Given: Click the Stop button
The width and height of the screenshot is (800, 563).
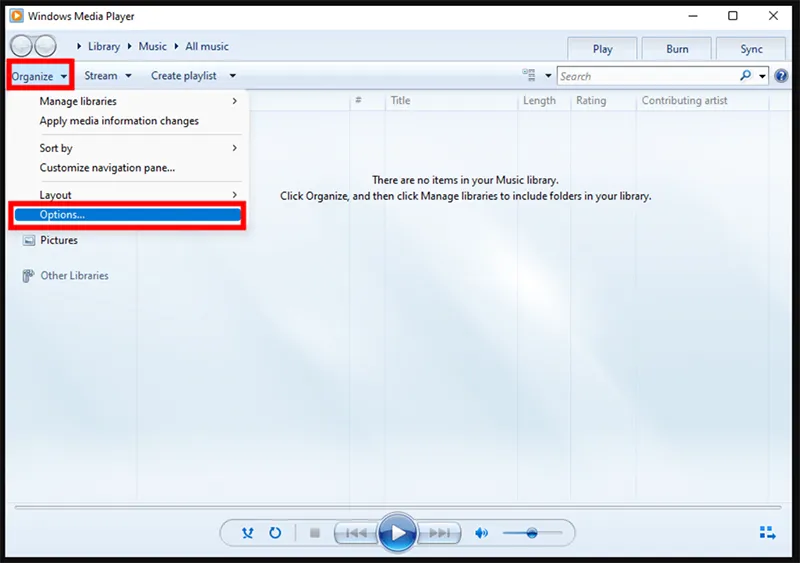Looking at the screenshot, I should (315, 533).
